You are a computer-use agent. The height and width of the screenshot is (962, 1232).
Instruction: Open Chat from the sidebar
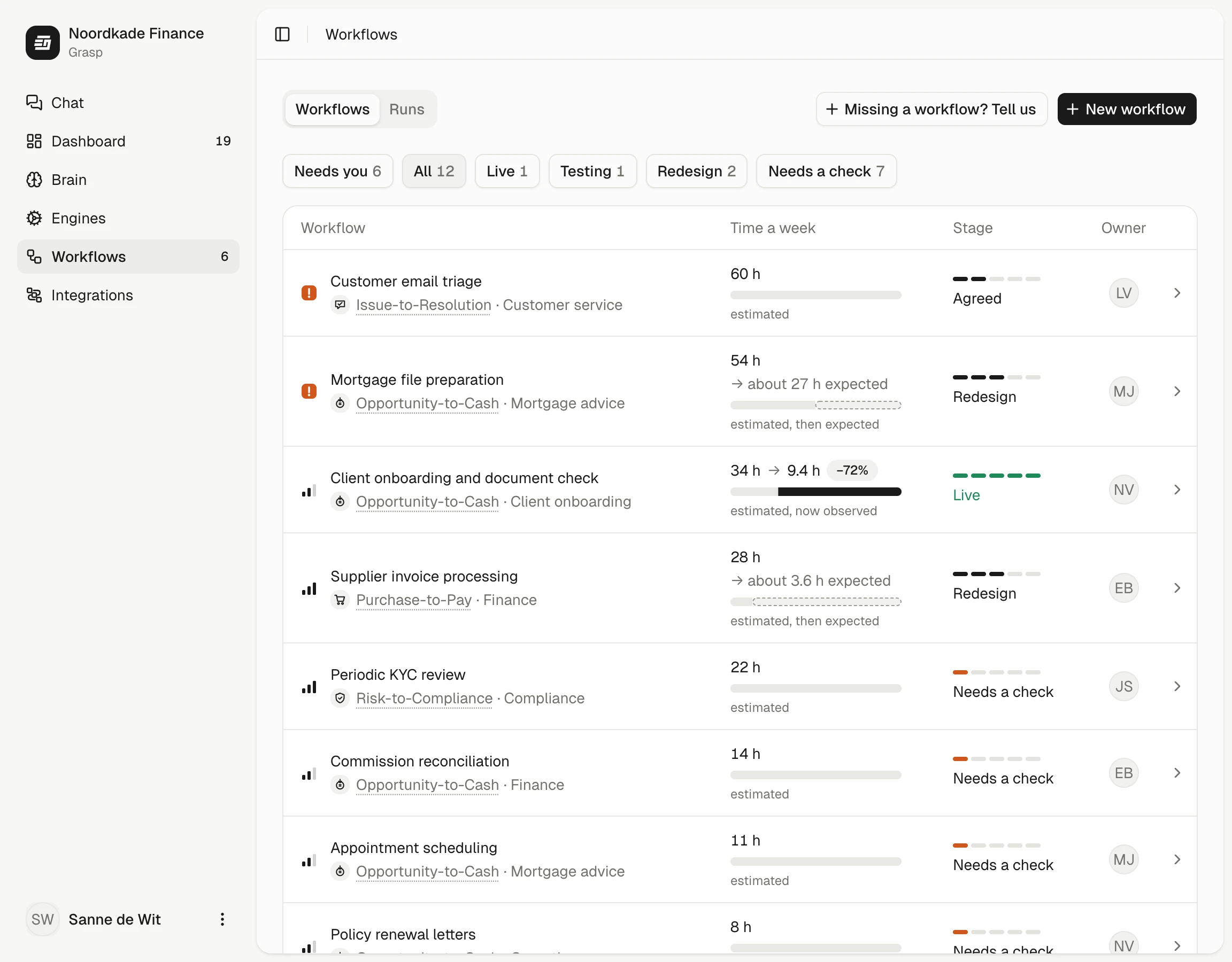[x=128, y=103]
